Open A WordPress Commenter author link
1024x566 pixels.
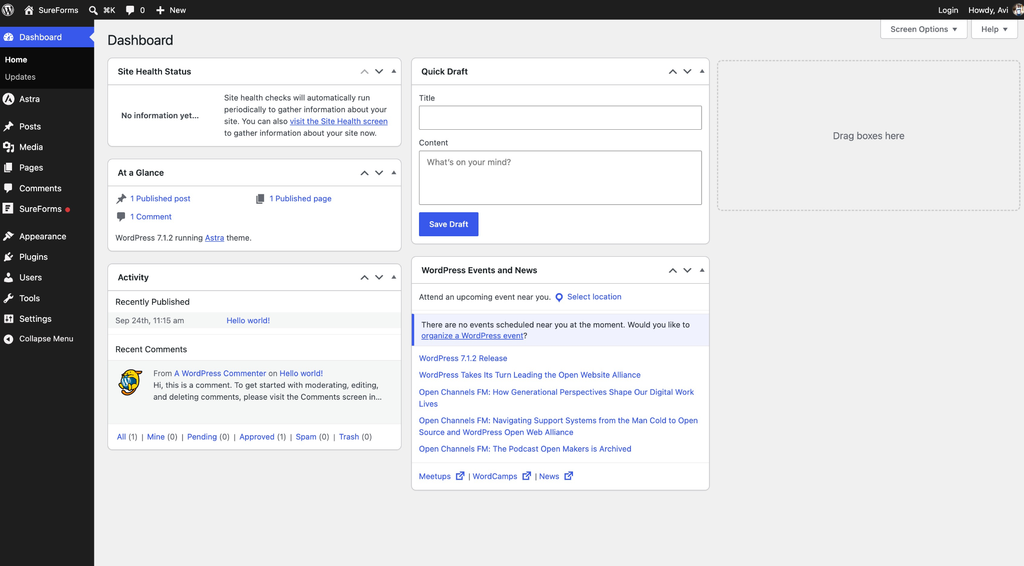pyautogui.click(x=220, y=373)
